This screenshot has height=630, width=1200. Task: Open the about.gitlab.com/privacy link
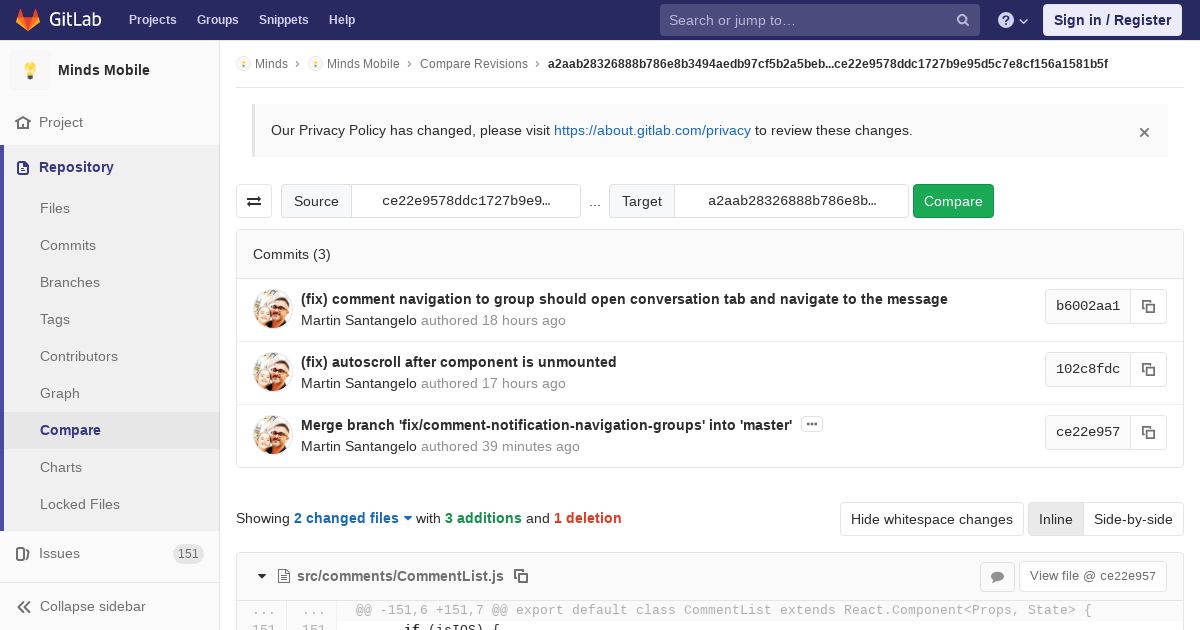(652, 130)
